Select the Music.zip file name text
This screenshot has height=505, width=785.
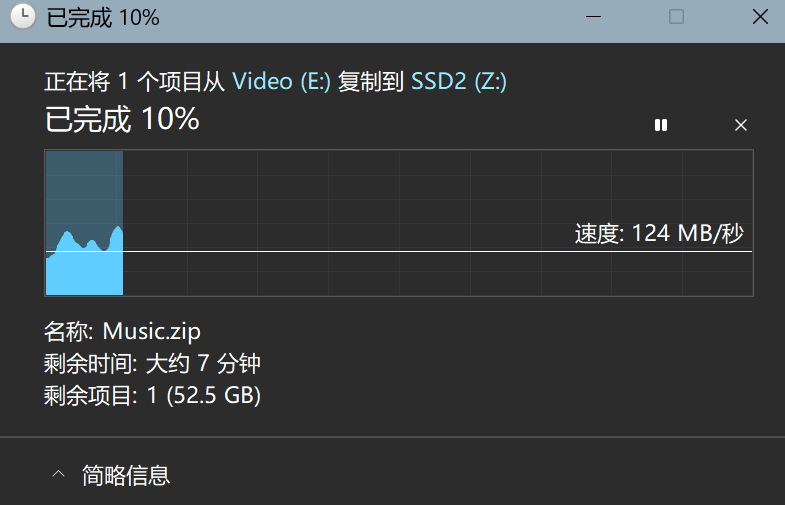(x=152, y=331)
